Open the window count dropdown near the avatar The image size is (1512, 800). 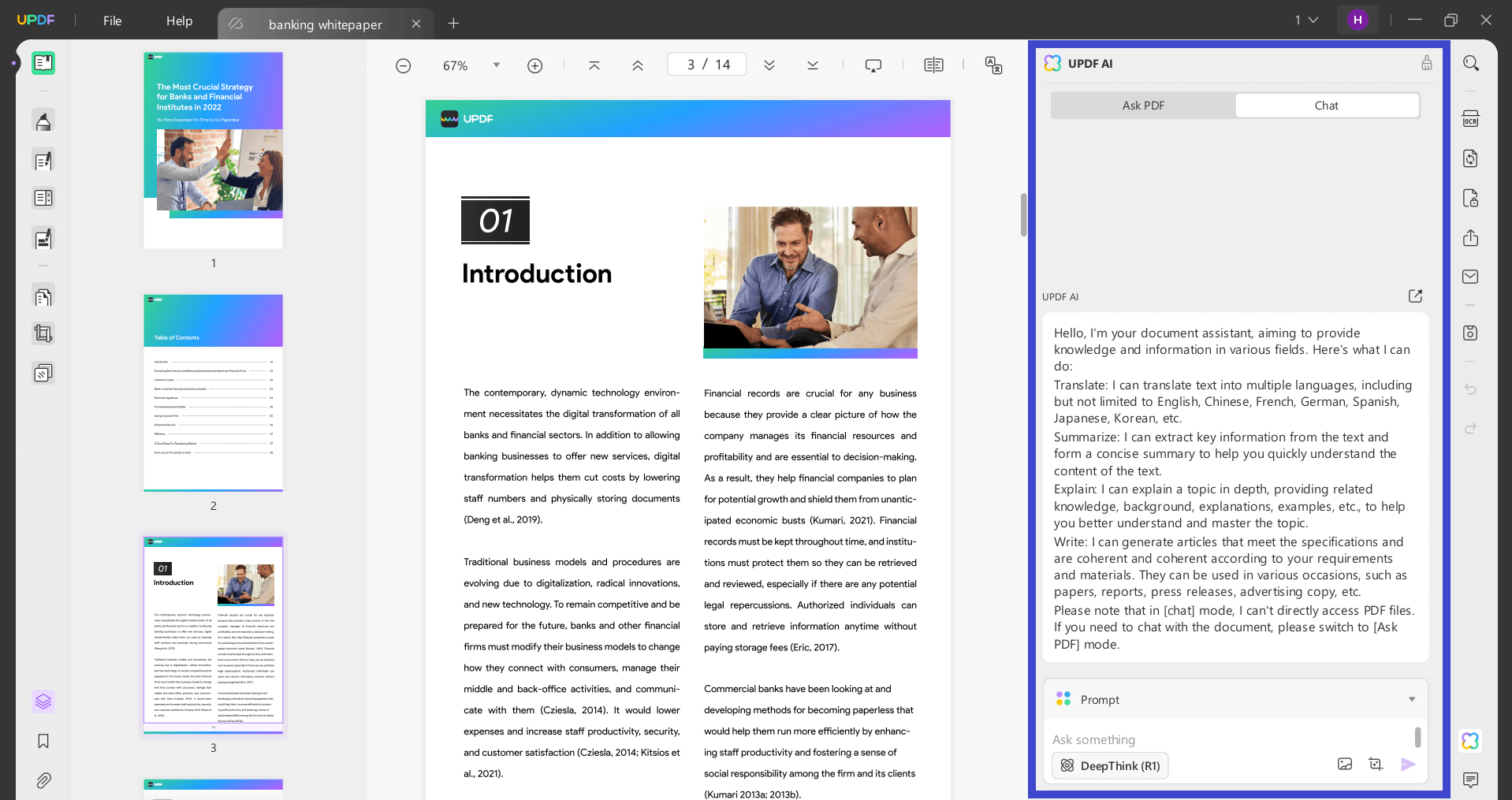tap(1306, 20)
